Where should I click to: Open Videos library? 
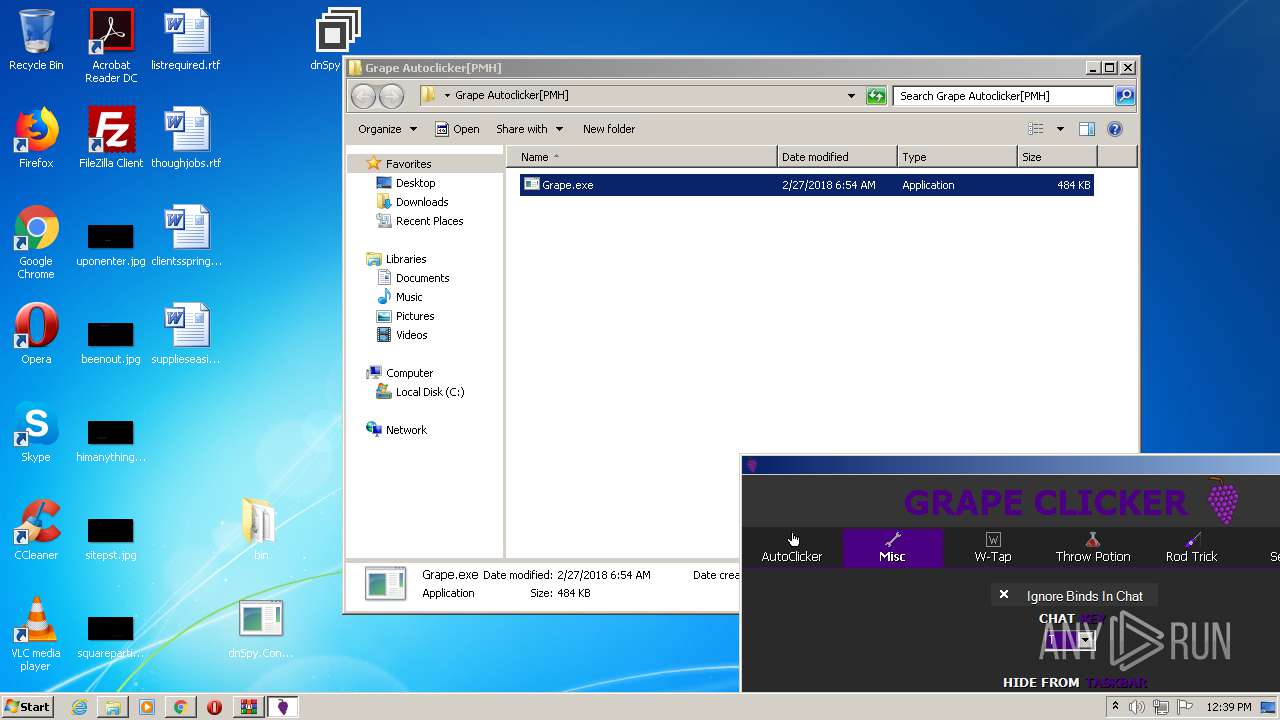[x=402, y=335]
